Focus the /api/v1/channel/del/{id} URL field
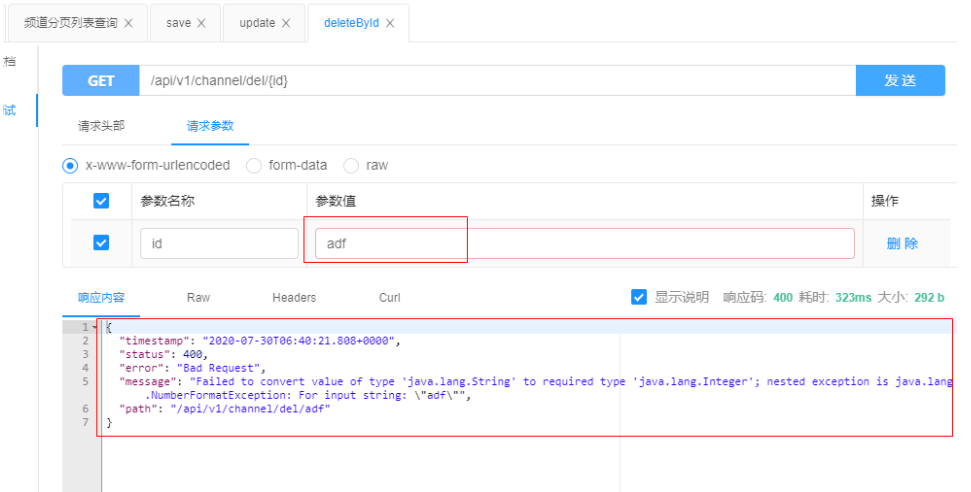 [497, 81]
